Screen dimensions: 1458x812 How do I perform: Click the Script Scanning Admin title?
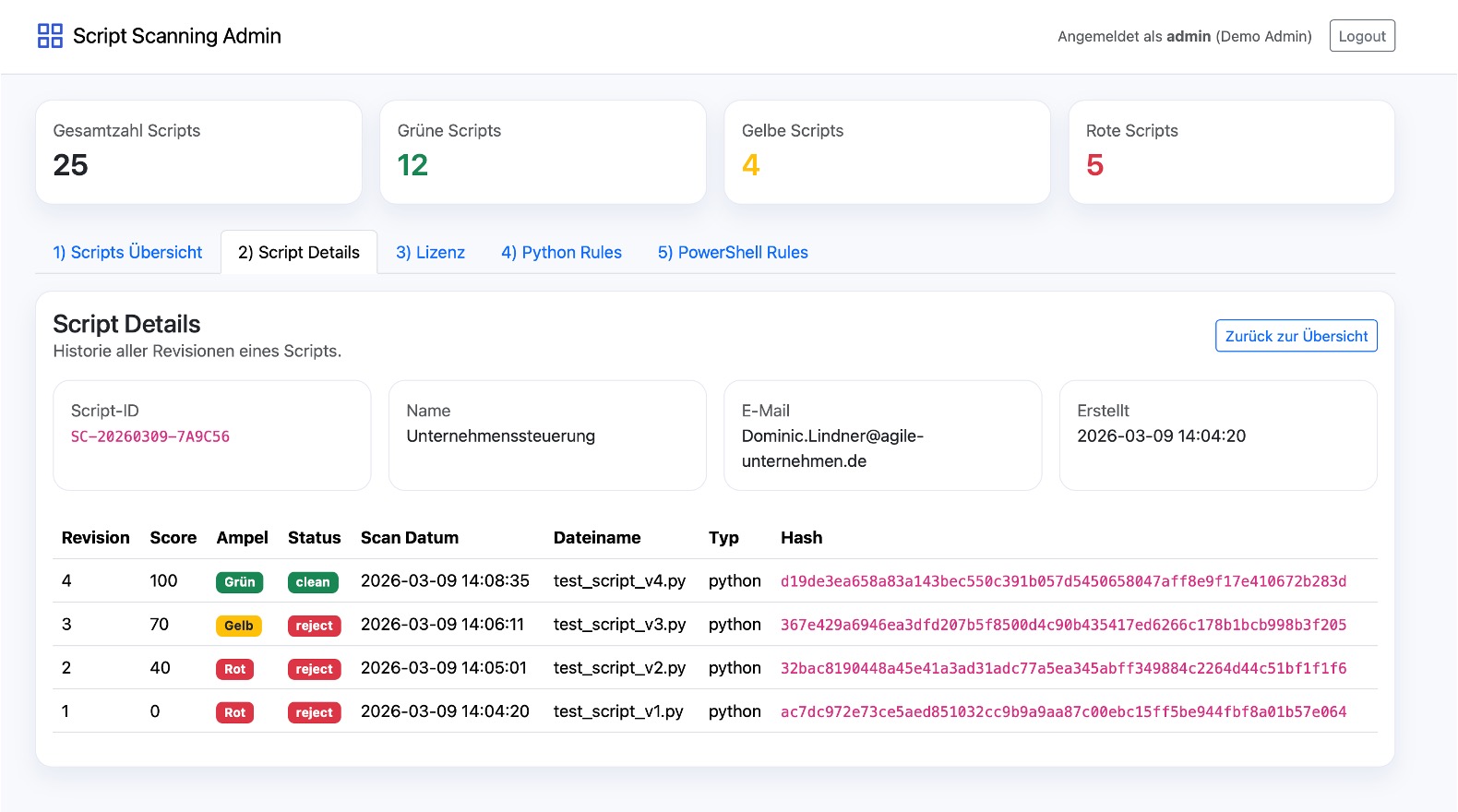point(177,36)
